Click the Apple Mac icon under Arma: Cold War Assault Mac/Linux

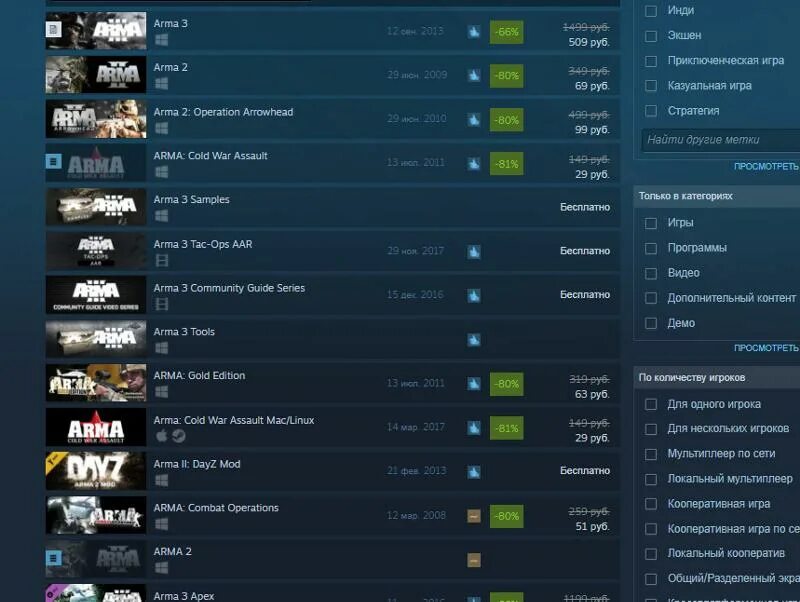click(x=161, y=436)
